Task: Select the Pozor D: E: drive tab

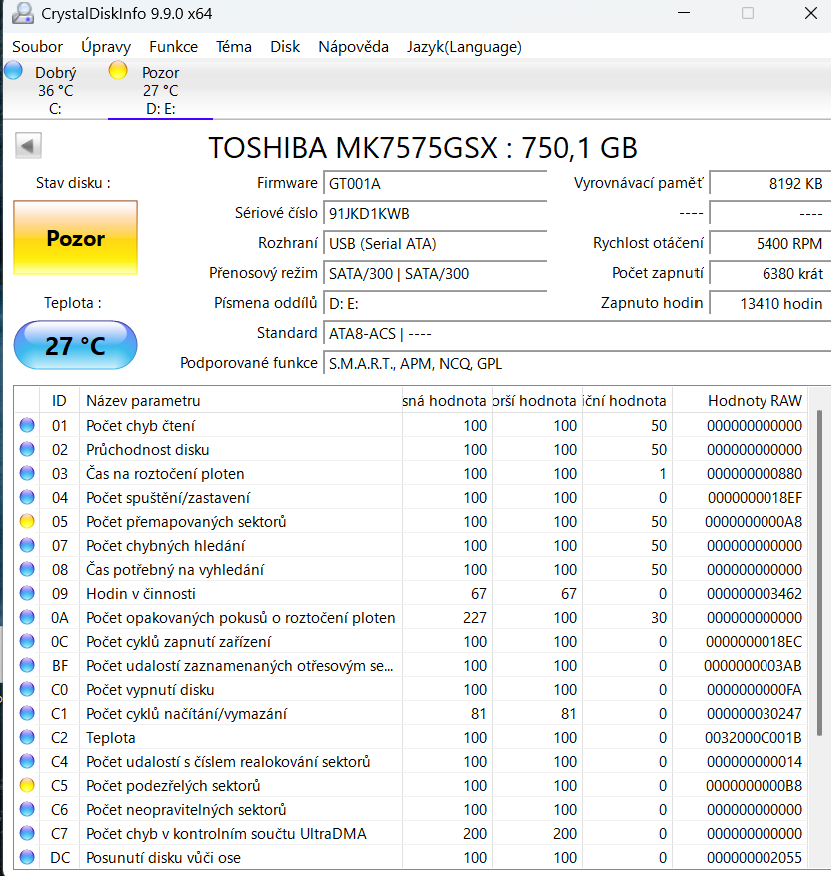Action: 160,90
